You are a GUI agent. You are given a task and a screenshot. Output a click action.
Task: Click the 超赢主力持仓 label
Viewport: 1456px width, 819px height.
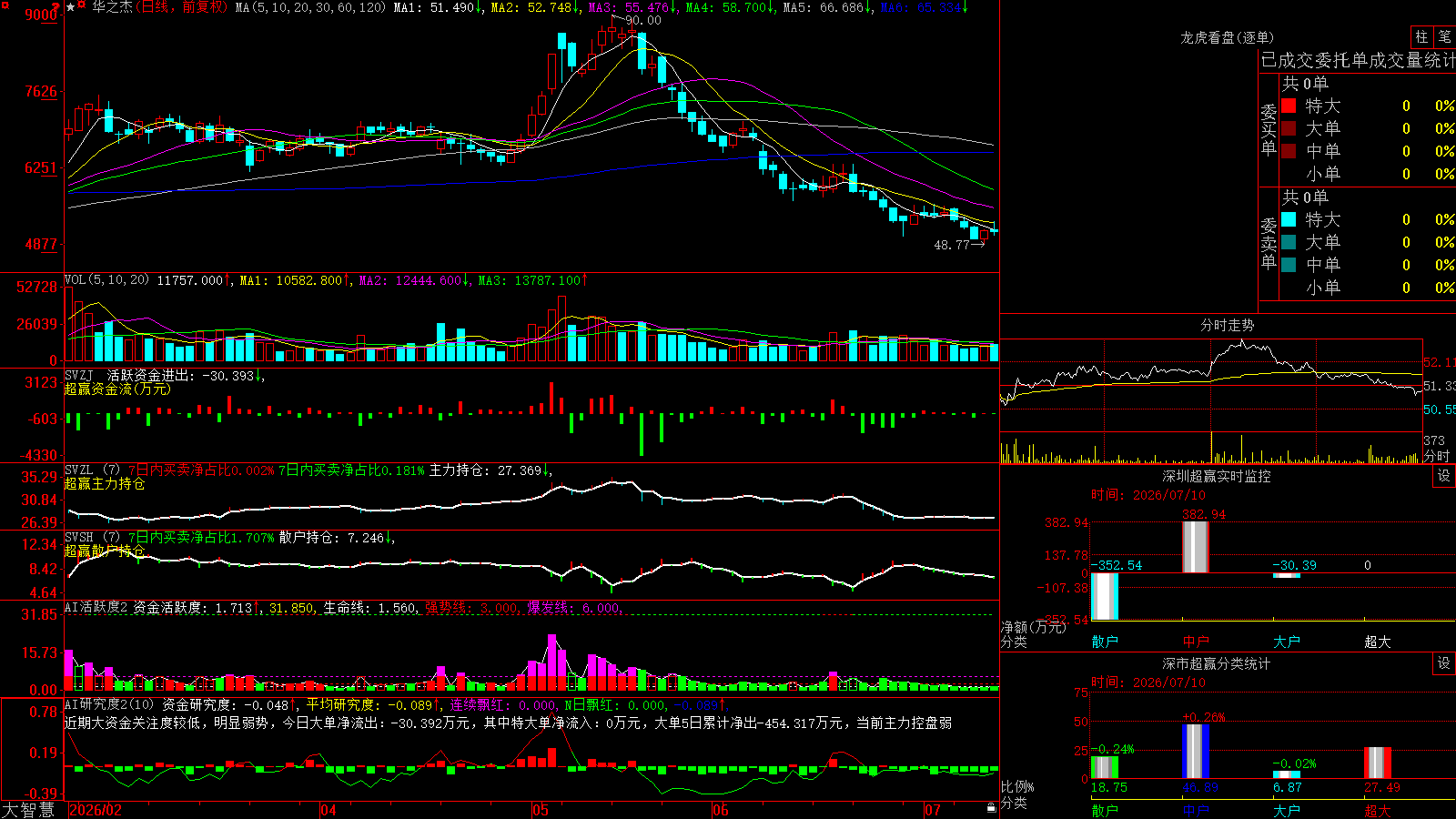pyautogui.click(x=105, y=483)
